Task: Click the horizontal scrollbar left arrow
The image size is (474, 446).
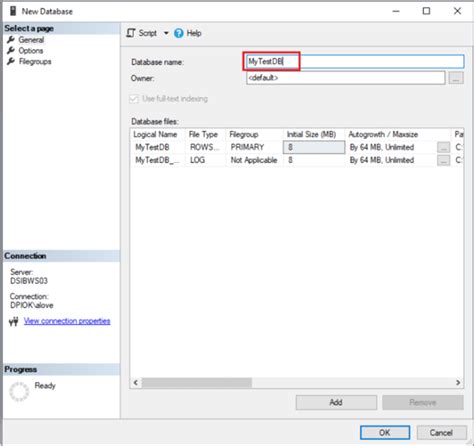Action: click(136, 383)
